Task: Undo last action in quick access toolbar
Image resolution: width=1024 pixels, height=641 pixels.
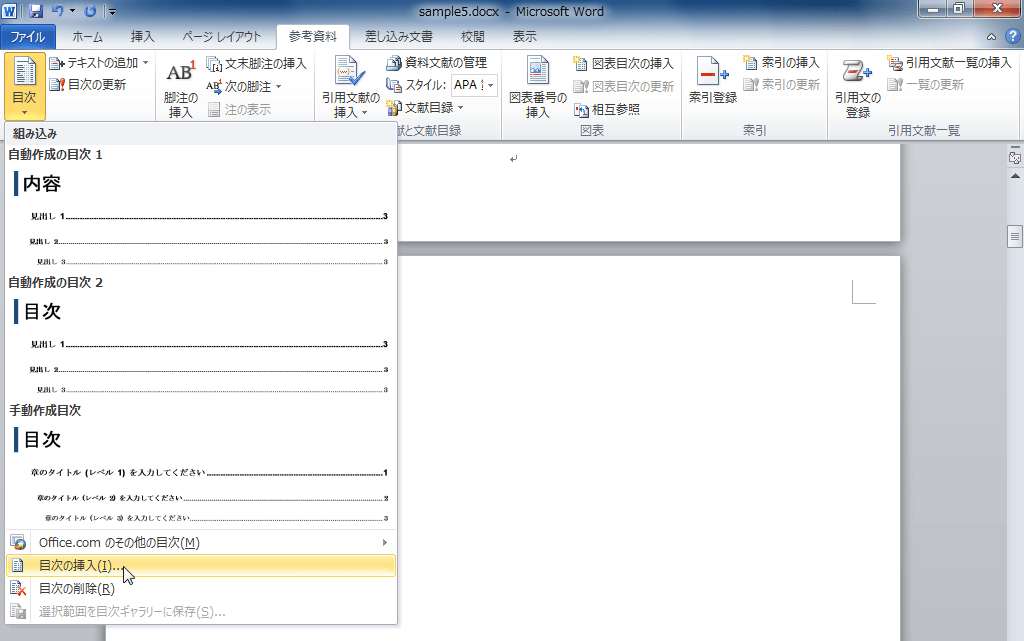Action: 57,11
